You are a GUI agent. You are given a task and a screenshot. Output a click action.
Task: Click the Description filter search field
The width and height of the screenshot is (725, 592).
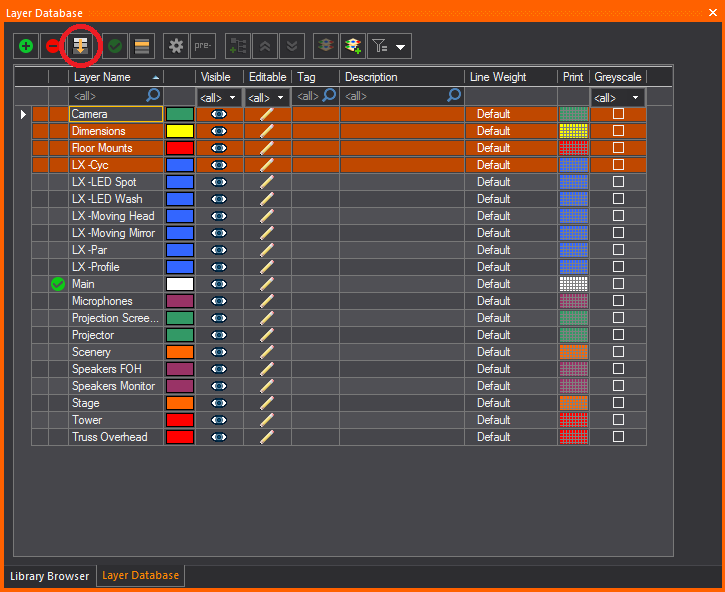click(x=395, y=96)
